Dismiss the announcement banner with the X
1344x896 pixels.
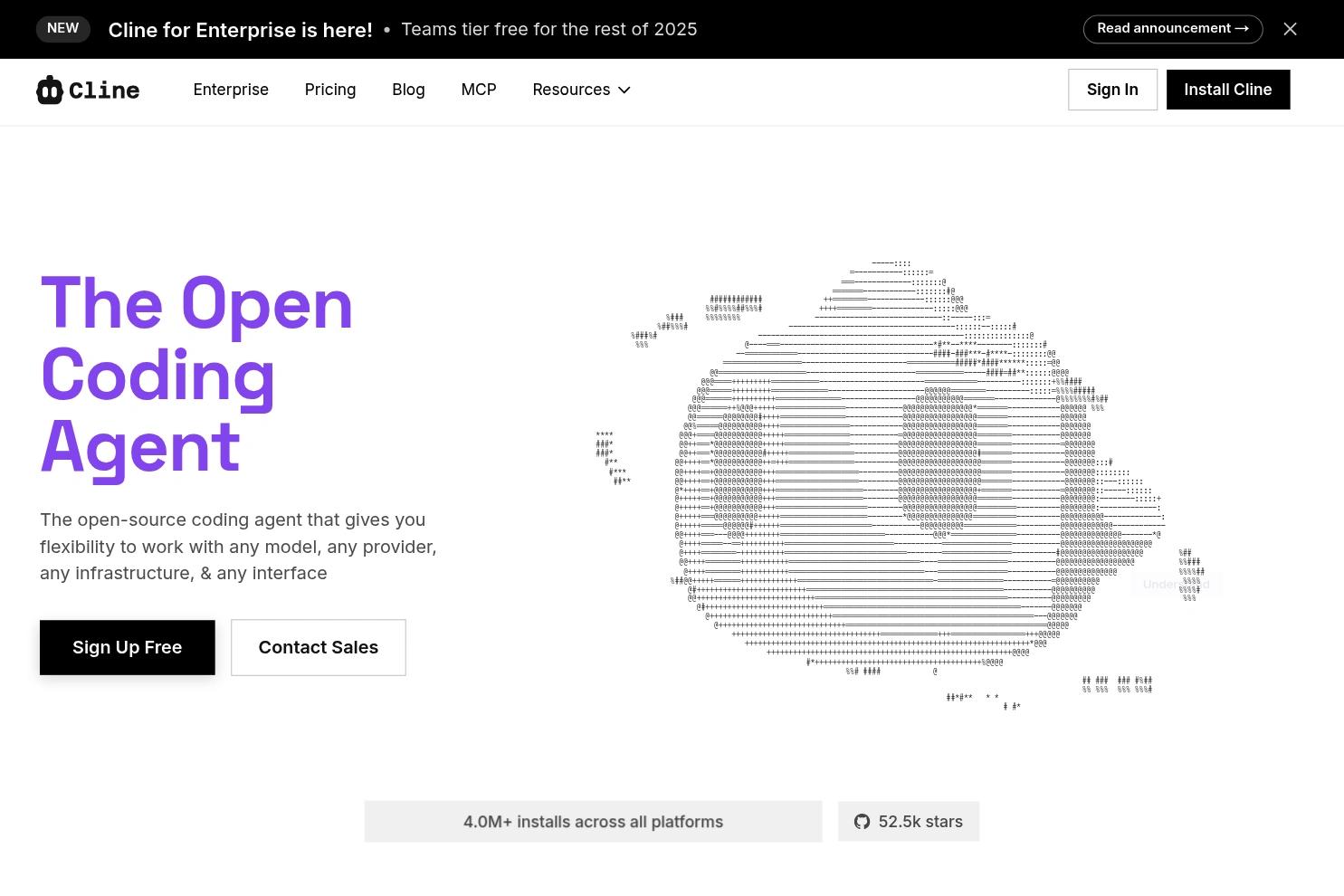(1290, 29)
